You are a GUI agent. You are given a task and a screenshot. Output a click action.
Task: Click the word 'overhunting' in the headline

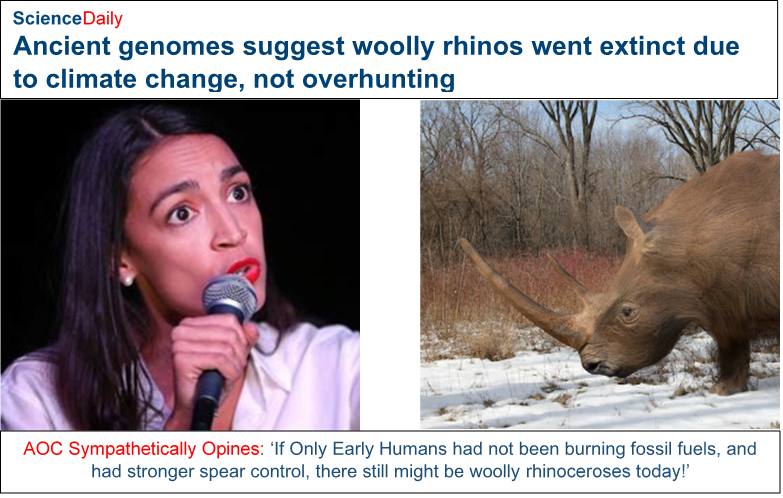(379, 79)
